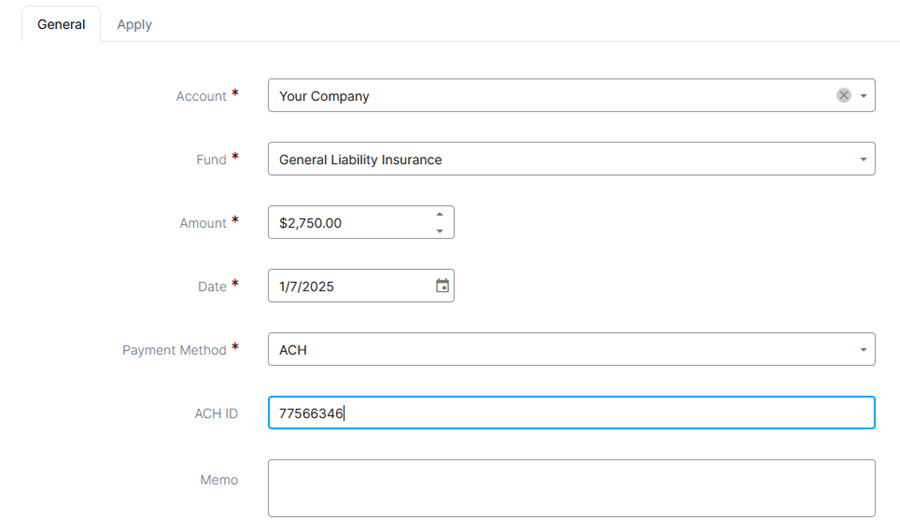Click the Memo field label
This screenshot has width=900, height=532.
pyautogui.click(x=219, y=480)
